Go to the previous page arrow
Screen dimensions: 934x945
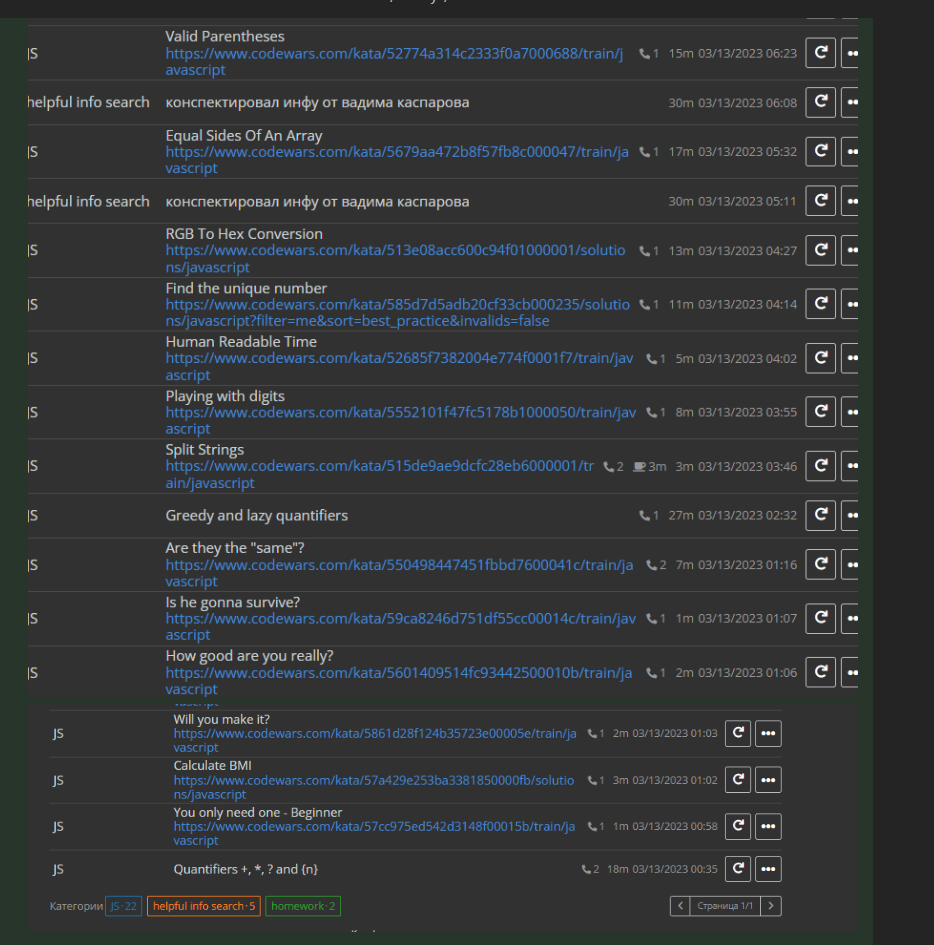680,906
